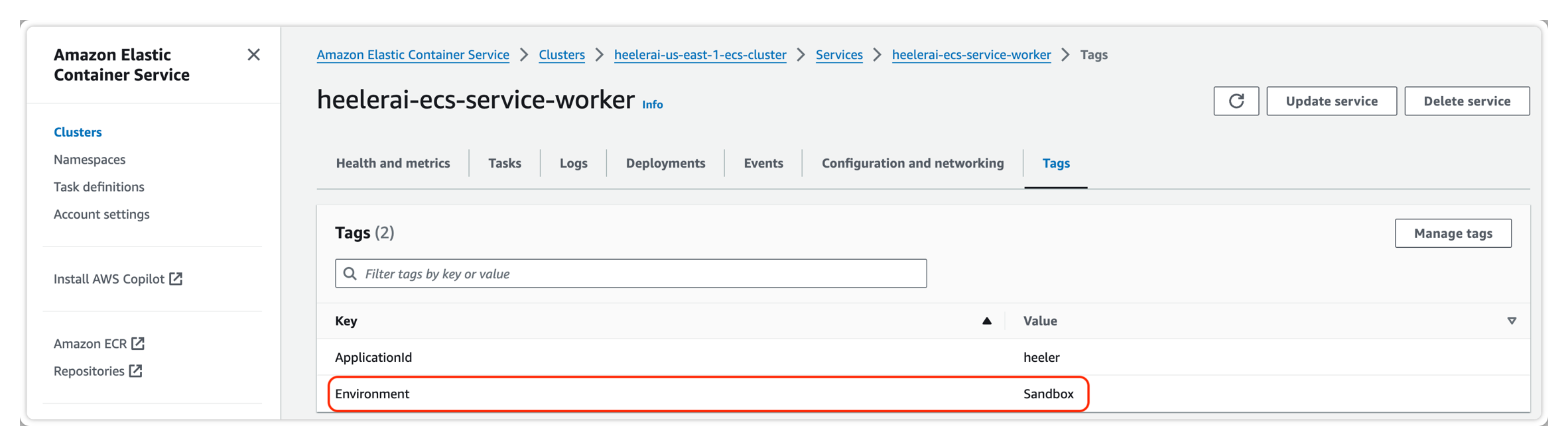
Task: Sort tags by Value column arrow
Action: 1512,321
